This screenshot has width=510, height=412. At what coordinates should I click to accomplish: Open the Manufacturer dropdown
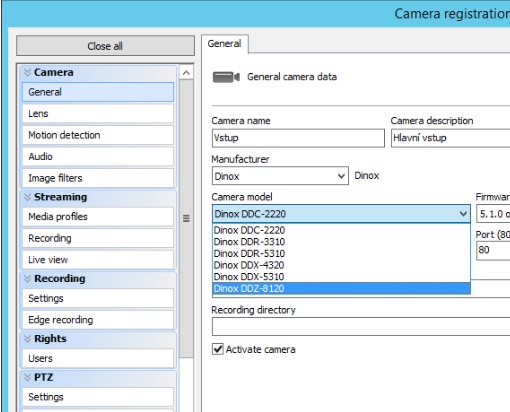(280, 176)
